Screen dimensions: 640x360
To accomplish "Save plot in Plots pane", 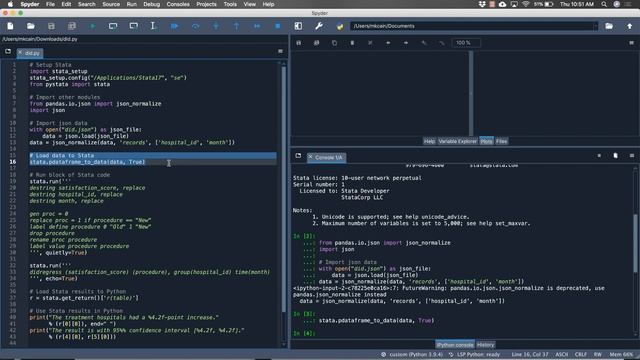I will point(299,43).
